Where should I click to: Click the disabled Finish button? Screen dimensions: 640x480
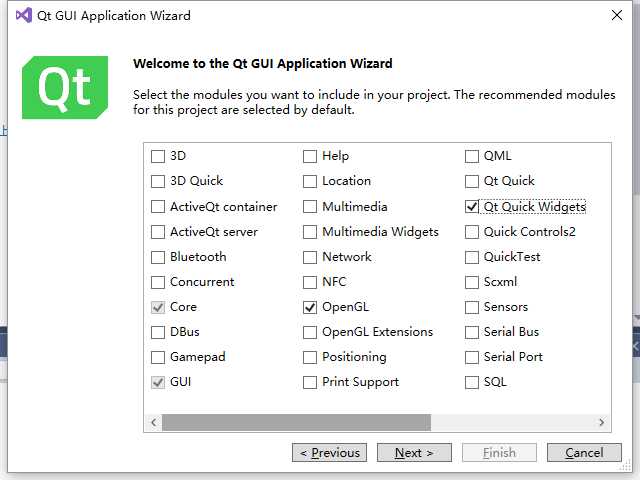tap(499, 453)
